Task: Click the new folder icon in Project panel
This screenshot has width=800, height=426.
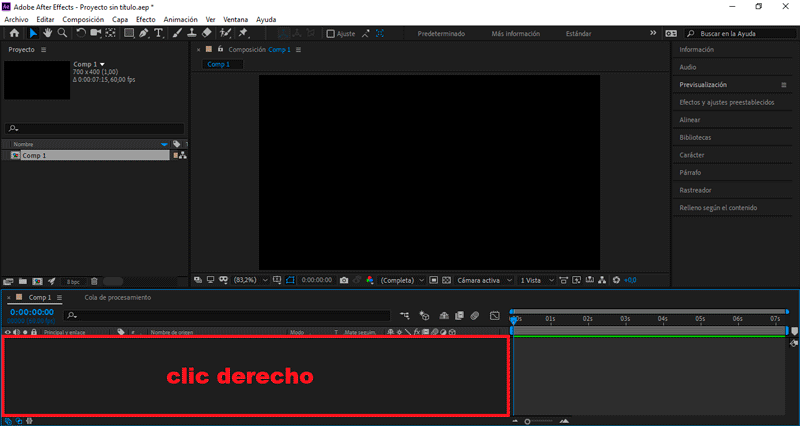Action: tap(23, 281)
